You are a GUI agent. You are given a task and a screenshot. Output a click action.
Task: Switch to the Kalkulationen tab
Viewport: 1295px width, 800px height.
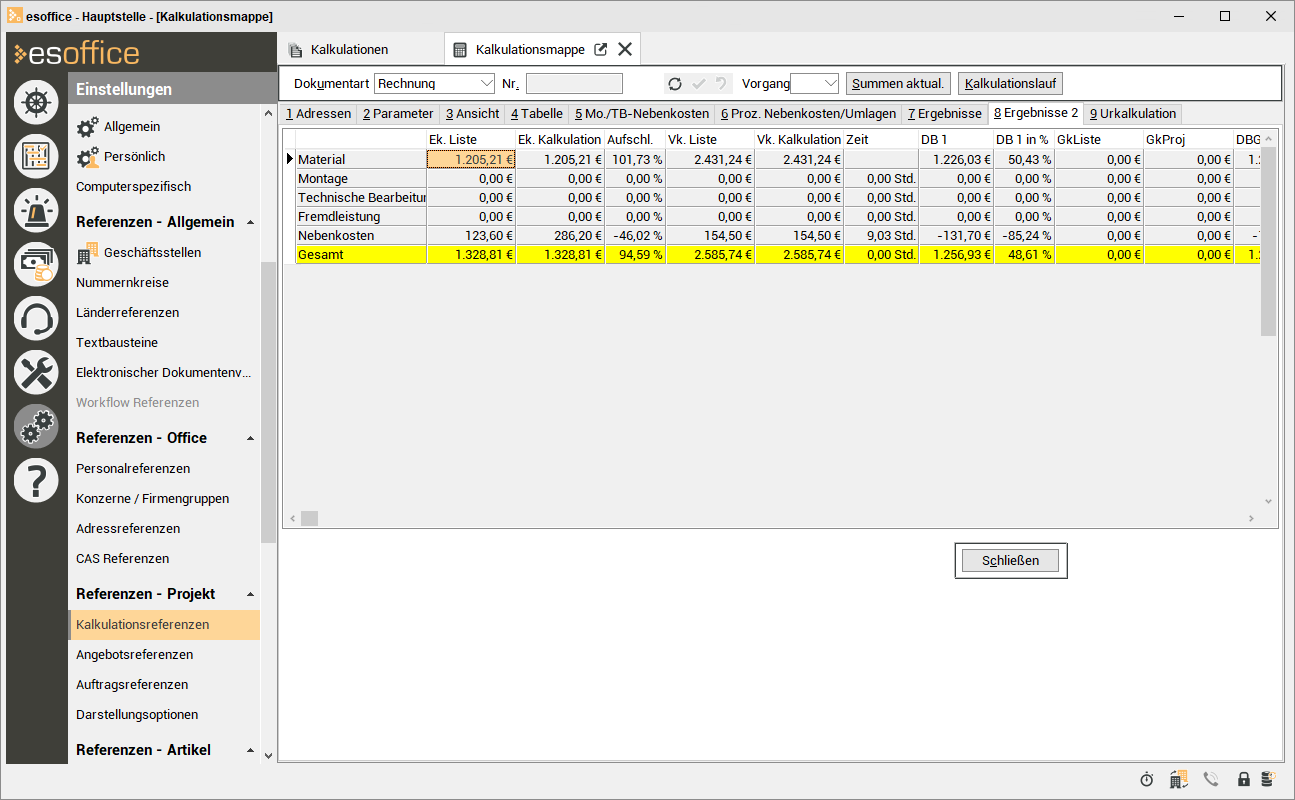349,49
